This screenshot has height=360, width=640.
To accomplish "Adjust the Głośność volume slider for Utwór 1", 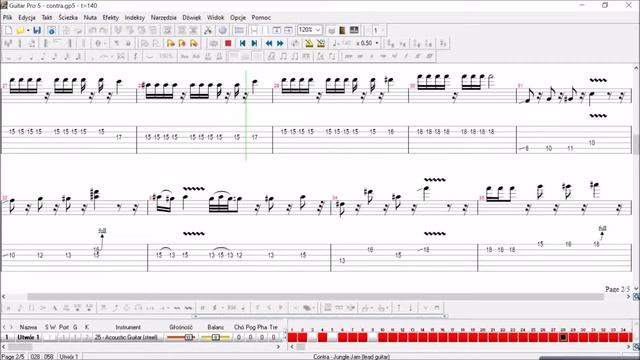I will point(181,338).
